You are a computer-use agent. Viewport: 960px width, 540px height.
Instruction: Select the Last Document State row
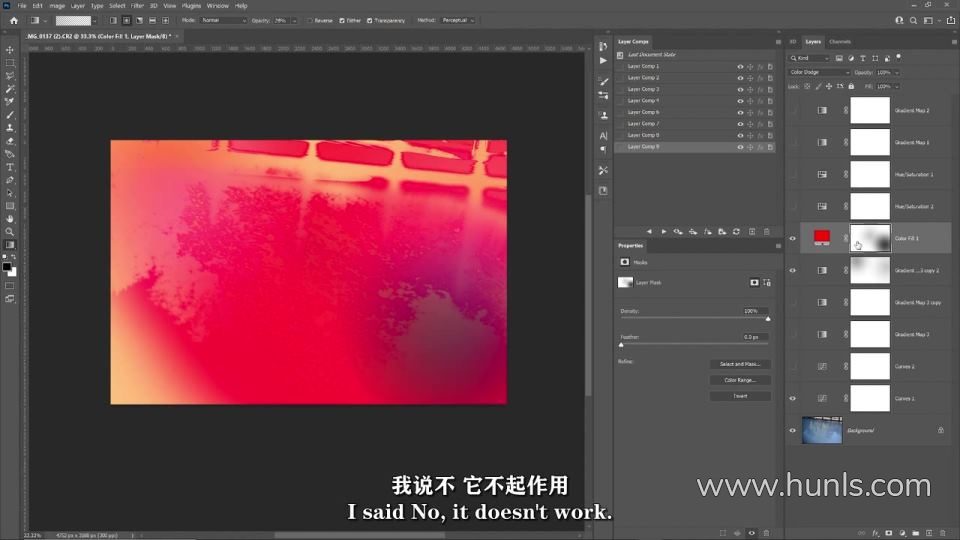[695, 54]
